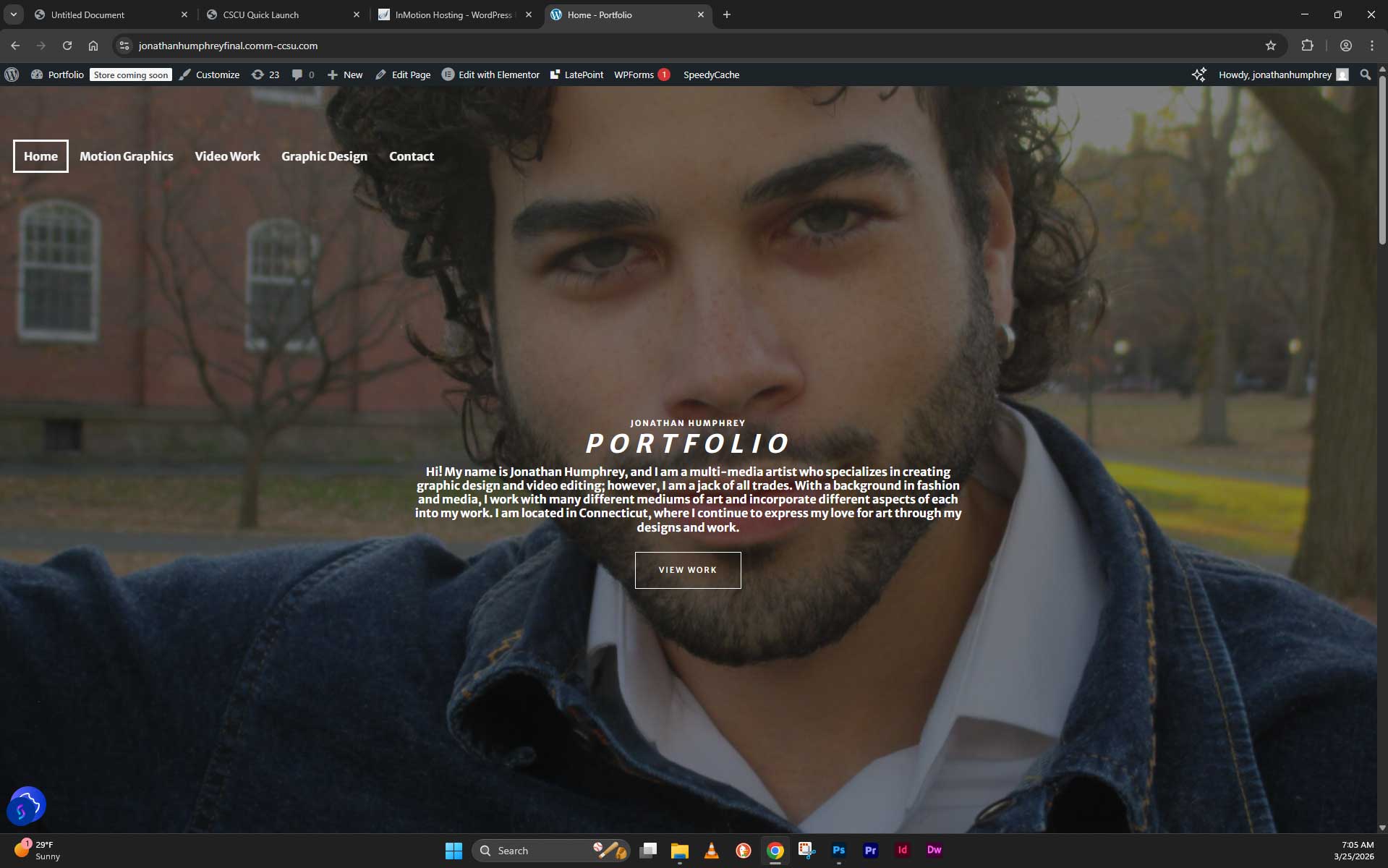Open WPForms with its notification badge
Viewport: 1388px width, 868px height.
tap(640, 75)
